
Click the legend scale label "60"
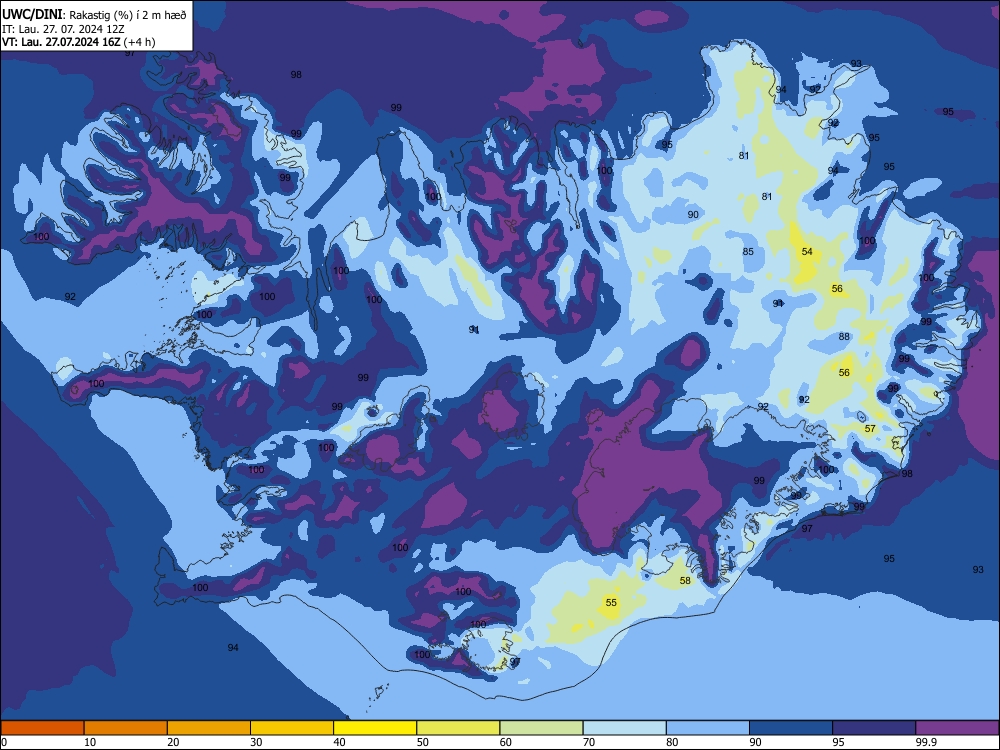pos(506,742)
